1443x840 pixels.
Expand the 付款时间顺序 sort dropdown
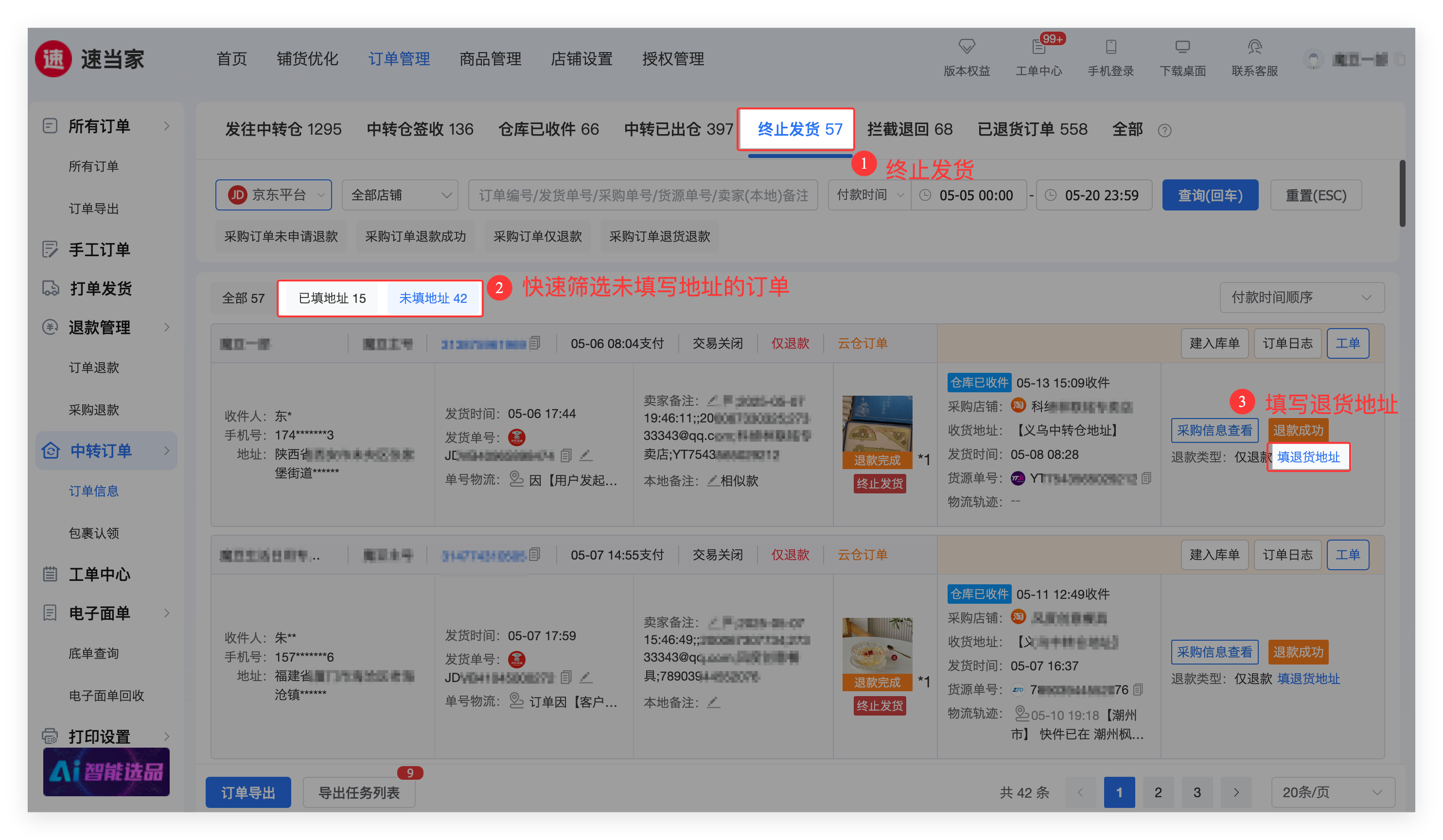[x=1302, y=298]
